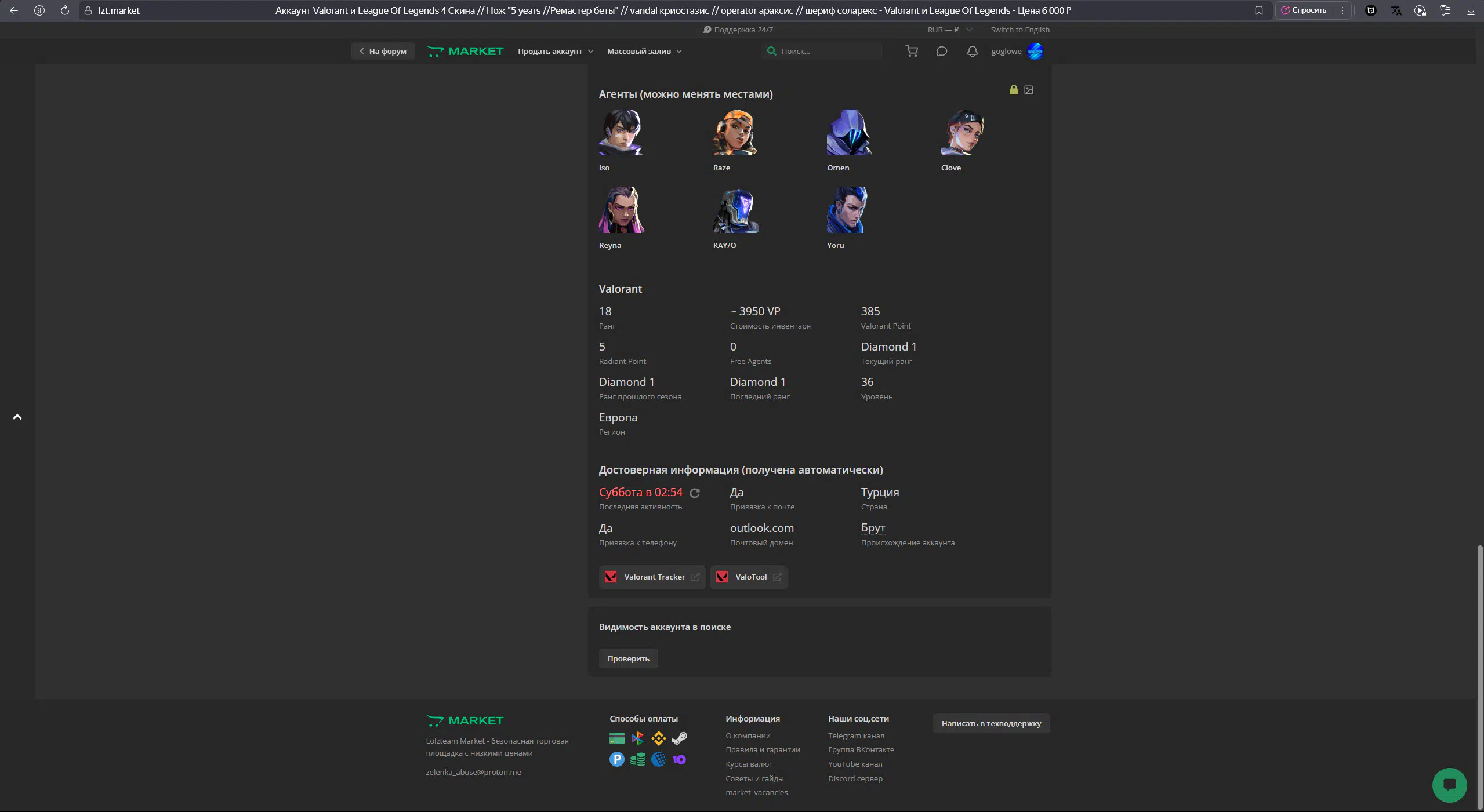Click the Binance payment icon
Viewport: 1484px width, 812px height.
tap(659, 738)
